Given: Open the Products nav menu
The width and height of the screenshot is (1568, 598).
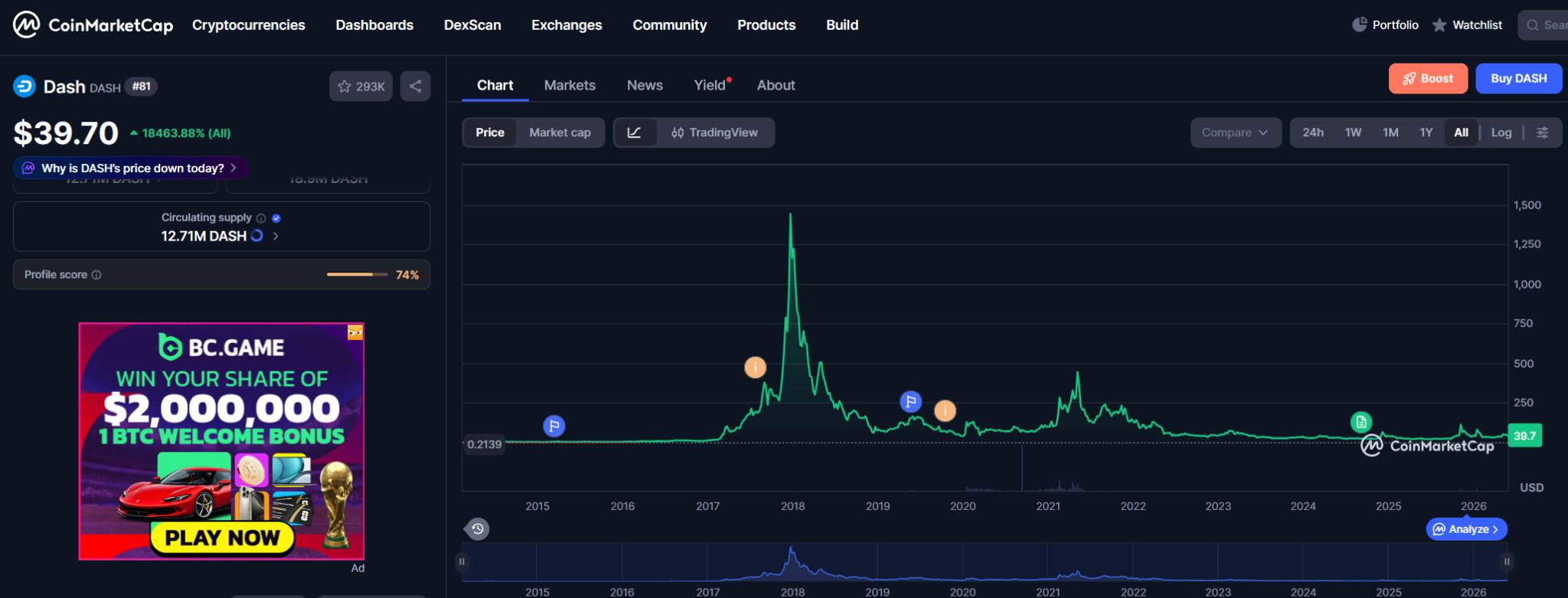Looking at the screenshot, I should pos(766,25).
